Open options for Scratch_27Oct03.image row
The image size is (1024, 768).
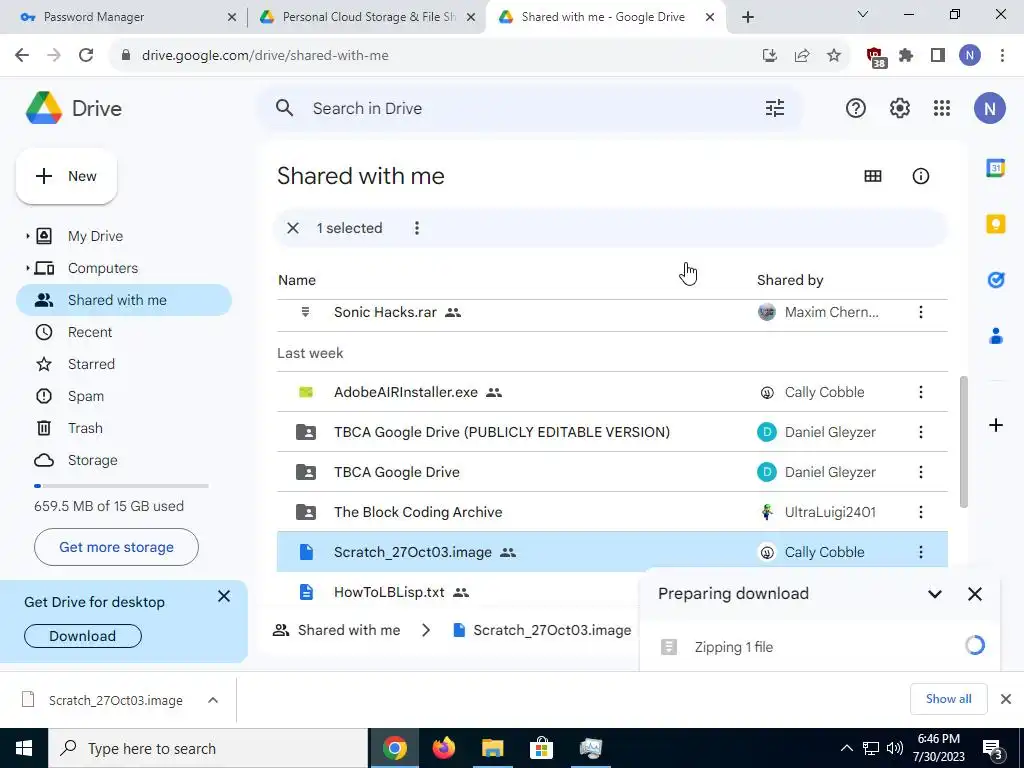pos(920,552)
